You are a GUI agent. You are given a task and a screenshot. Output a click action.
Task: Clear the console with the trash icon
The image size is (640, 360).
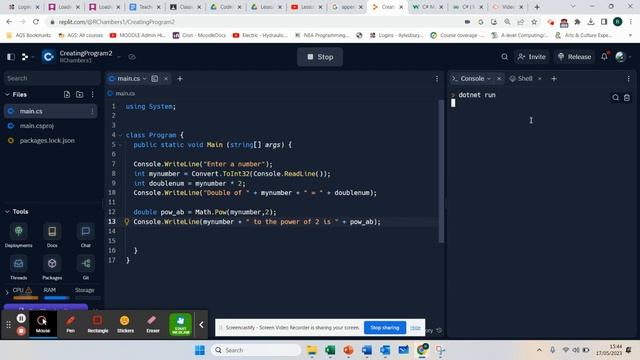click(627, 98)
